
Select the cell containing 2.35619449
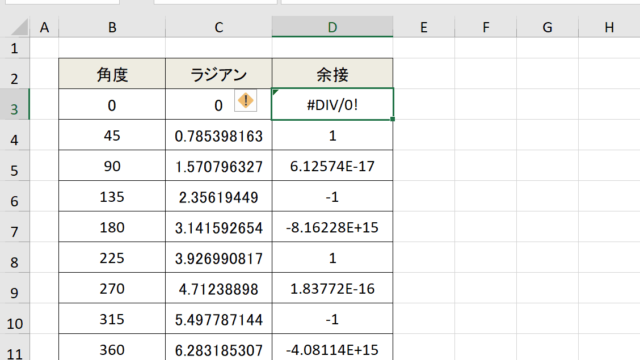point(219,196)
